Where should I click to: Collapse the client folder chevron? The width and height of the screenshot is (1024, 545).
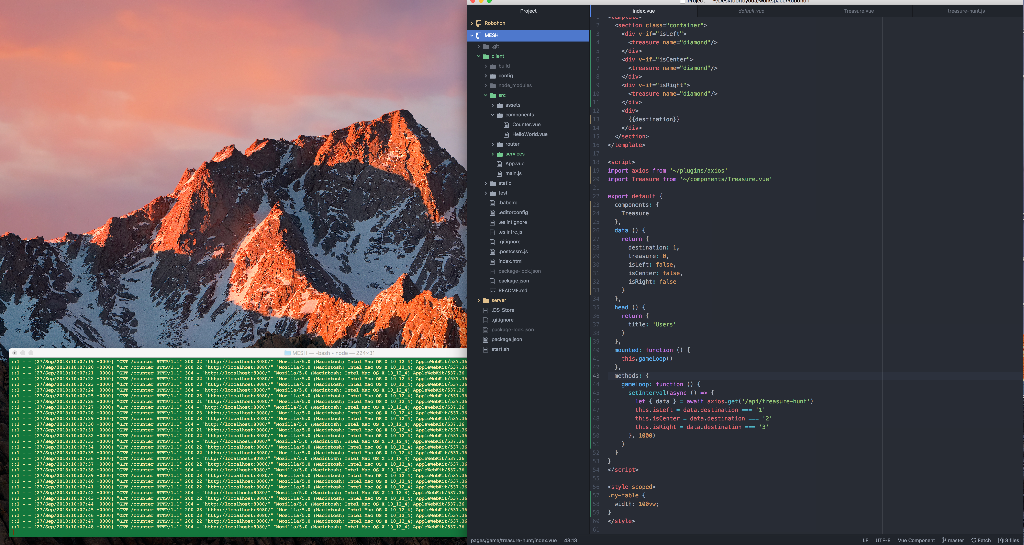[479, 56]
